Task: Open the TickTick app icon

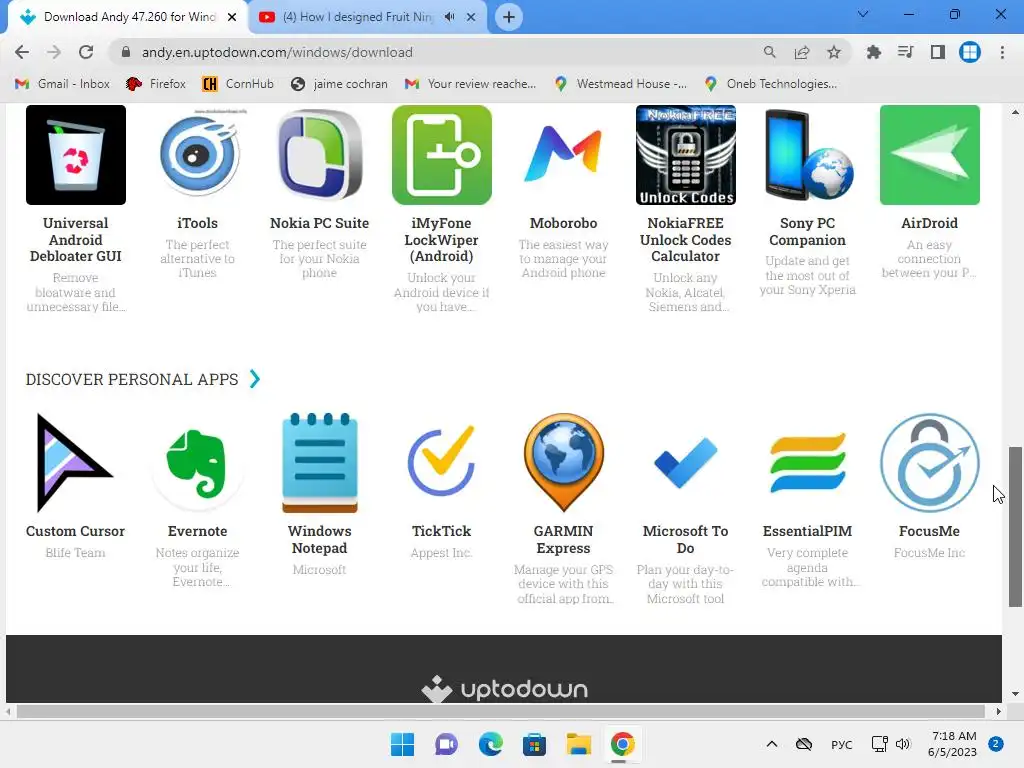Action: click(x=441, y=463)
